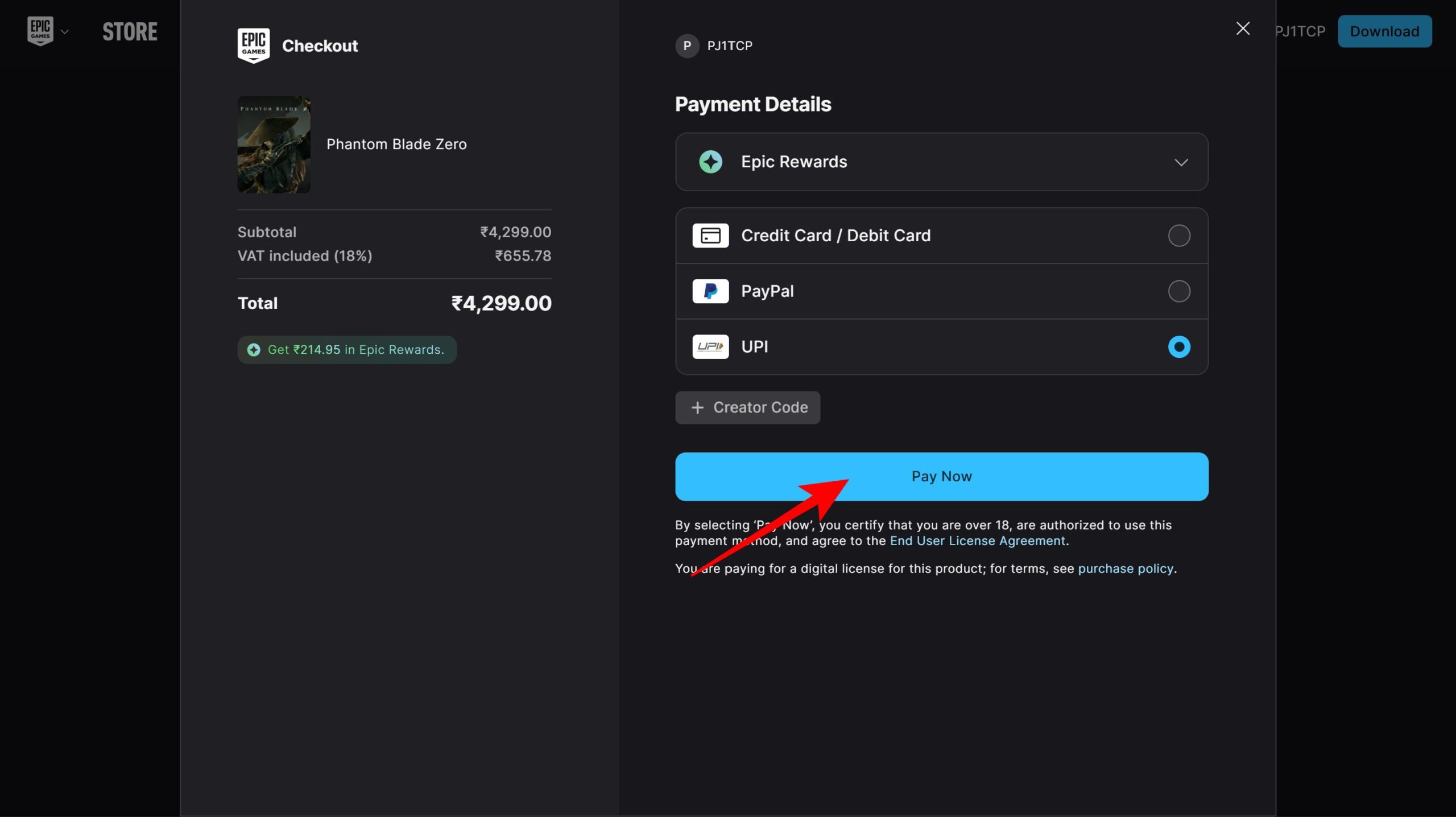Click the PayPal logo icon
Screen dimensions: 1456x817
pos(710,291)
